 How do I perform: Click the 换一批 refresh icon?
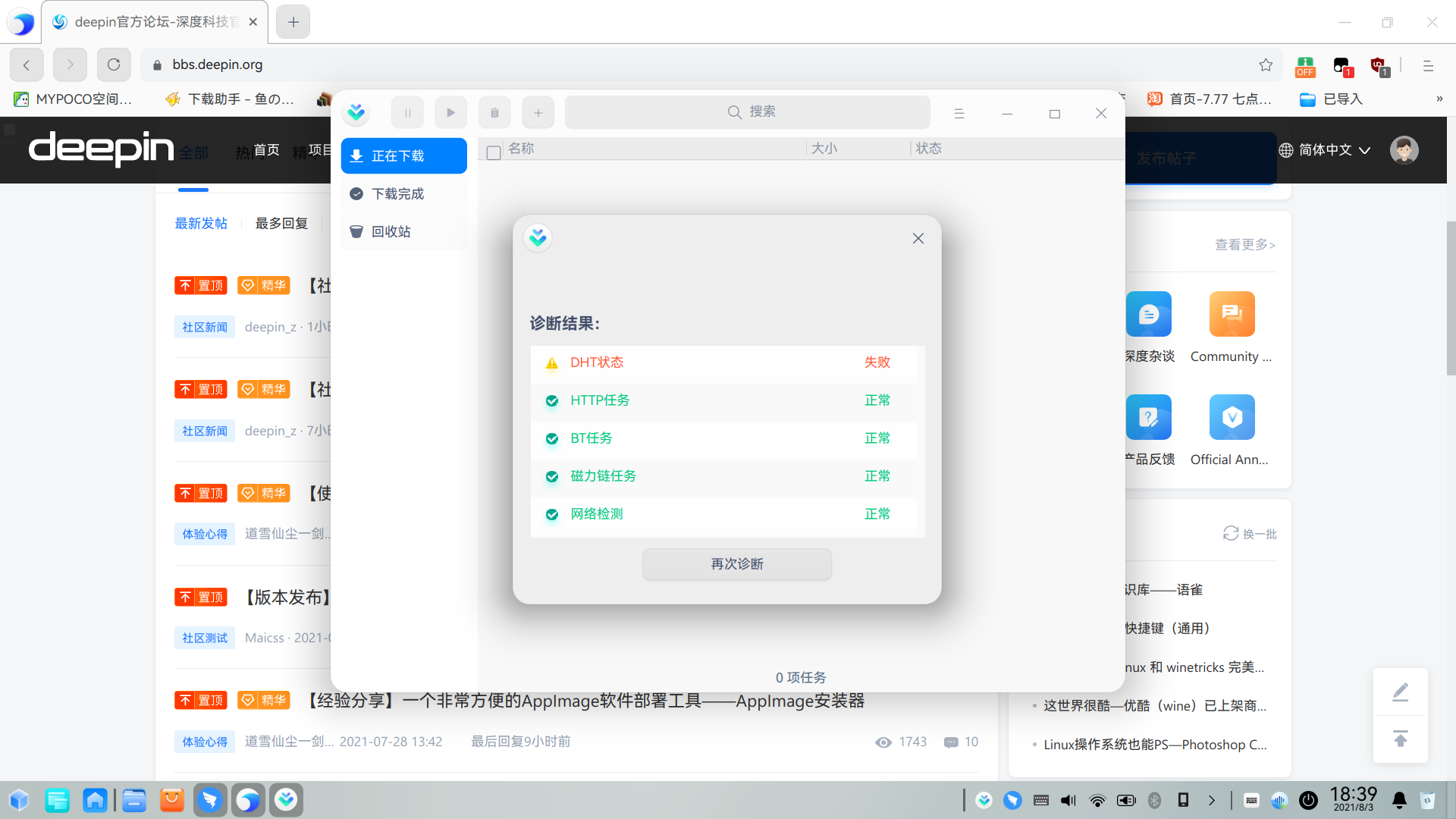pos(1231,534)
